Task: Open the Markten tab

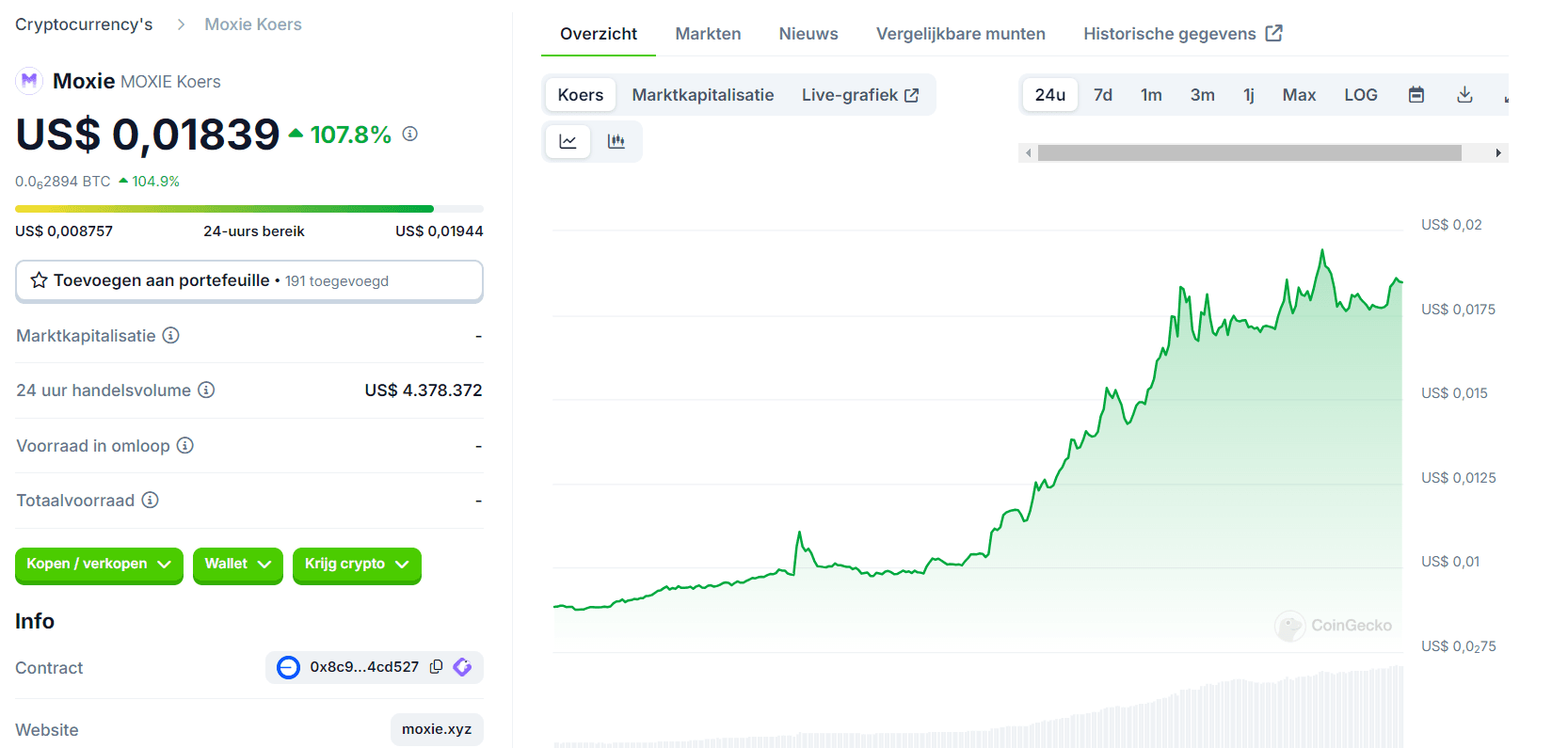Action: [x=708, y=34]
